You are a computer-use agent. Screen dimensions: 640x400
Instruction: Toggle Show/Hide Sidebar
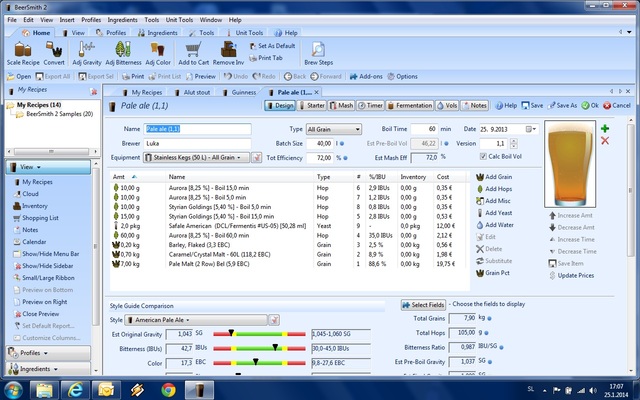[x=43, y=266]
